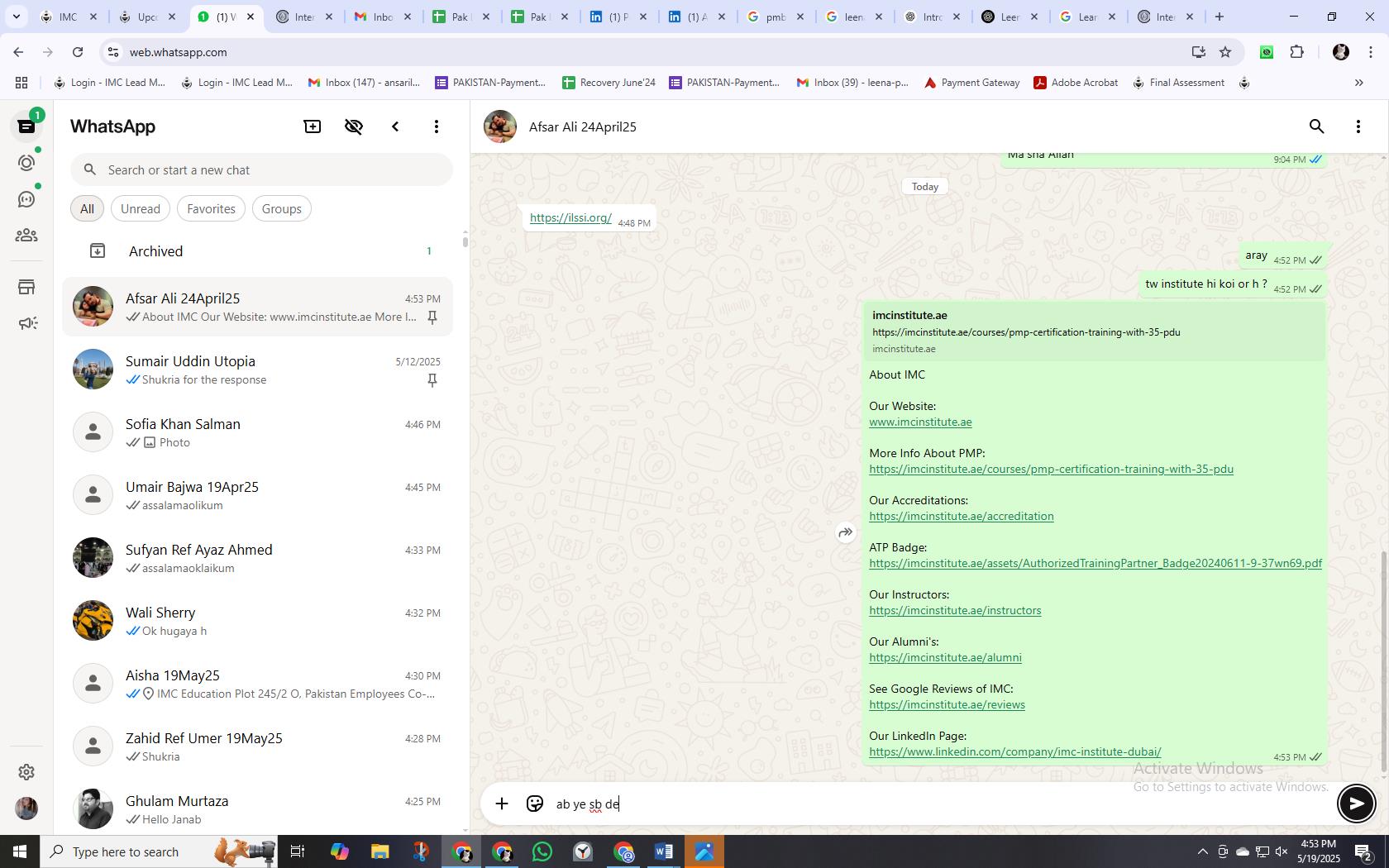The width and height of the screenshot is (1389, 868).
Task: Open the Chrome extensions puzzle icon
Action: [1297, 52]
